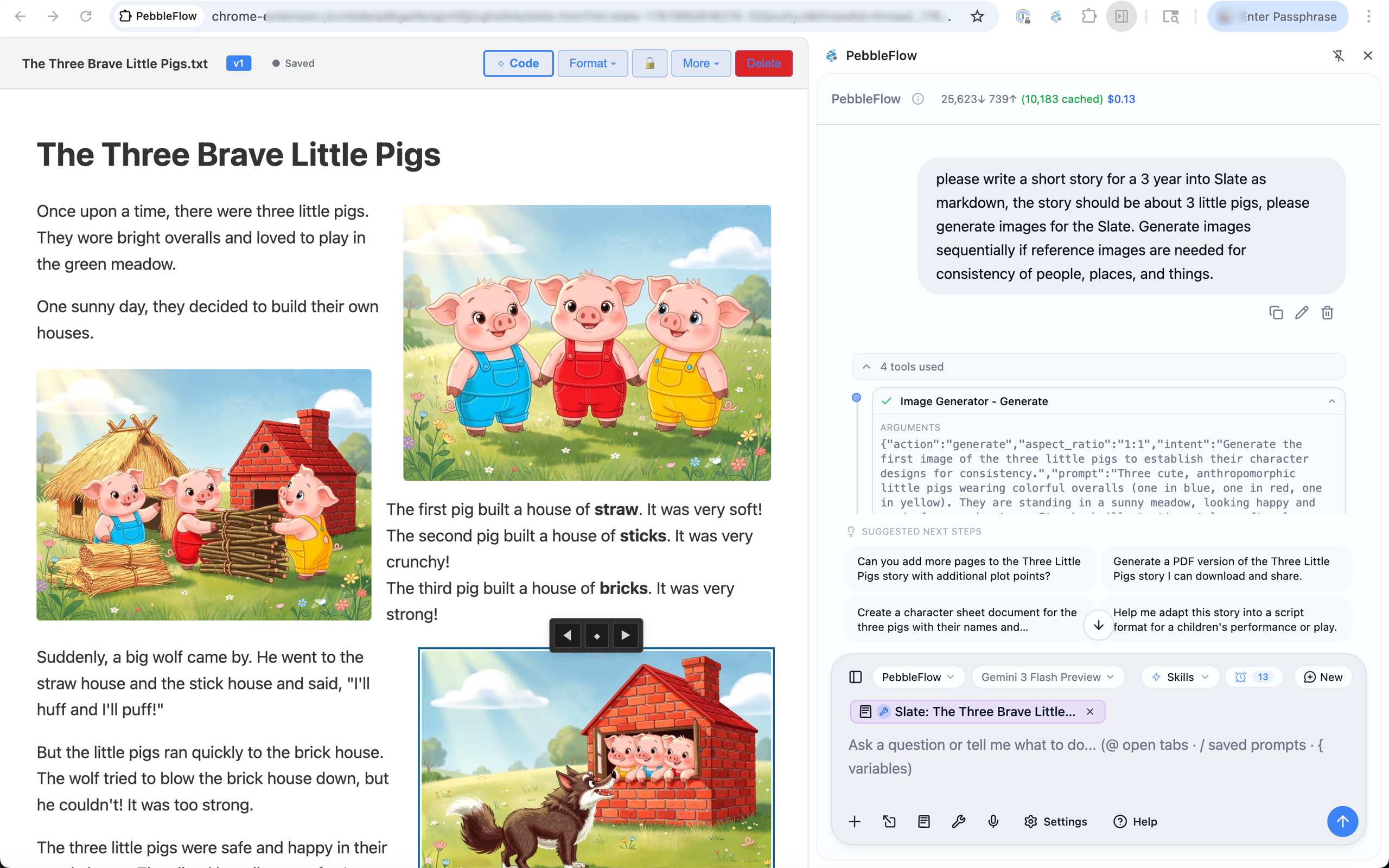Screen dimensions: 1389x868
Task: Open the screen capture icon in the chat toolbar
Action: click(890, 821)
